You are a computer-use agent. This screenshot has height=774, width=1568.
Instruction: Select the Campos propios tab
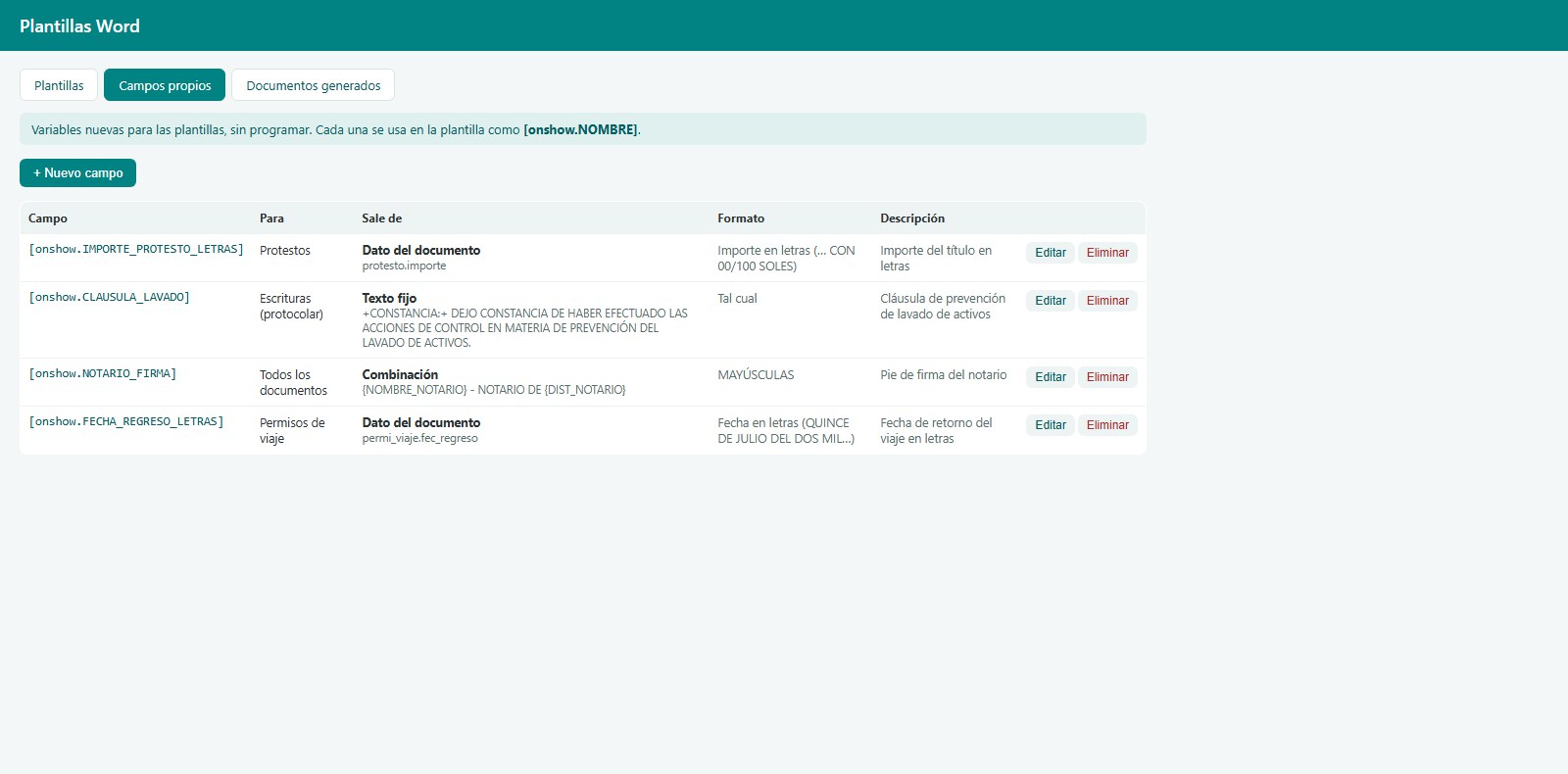(165, 85)
